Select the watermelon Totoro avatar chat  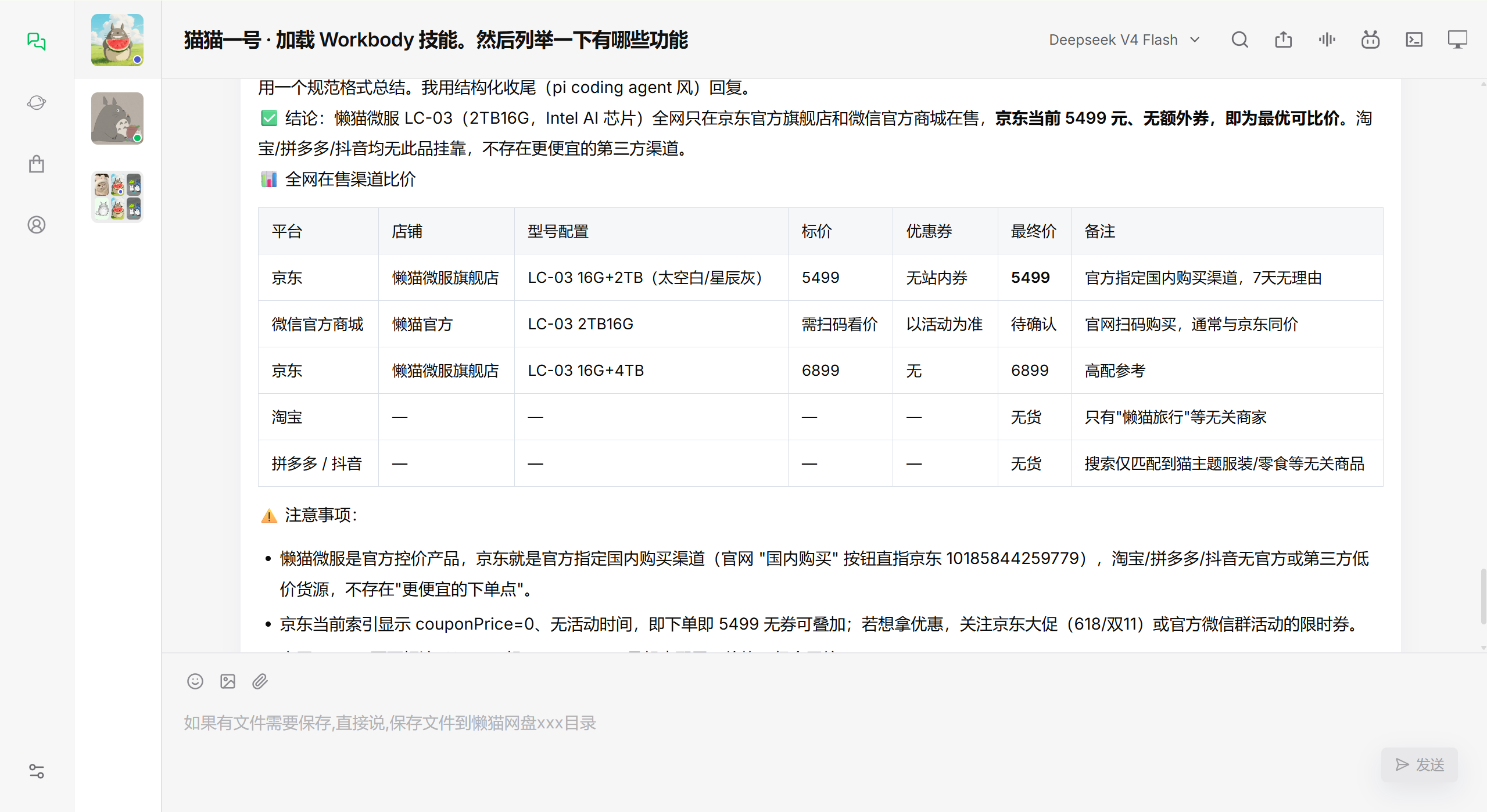coord(117,39)
